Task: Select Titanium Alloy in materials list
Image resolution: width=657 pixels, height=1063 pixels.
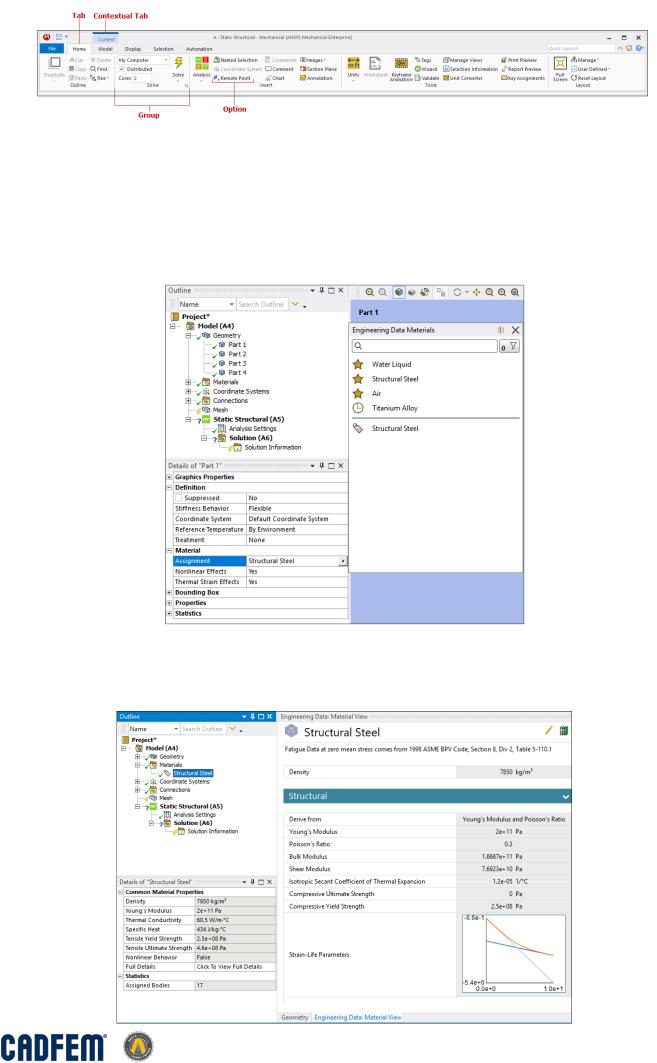Action: pyautogui.click(x=395, y=408)
